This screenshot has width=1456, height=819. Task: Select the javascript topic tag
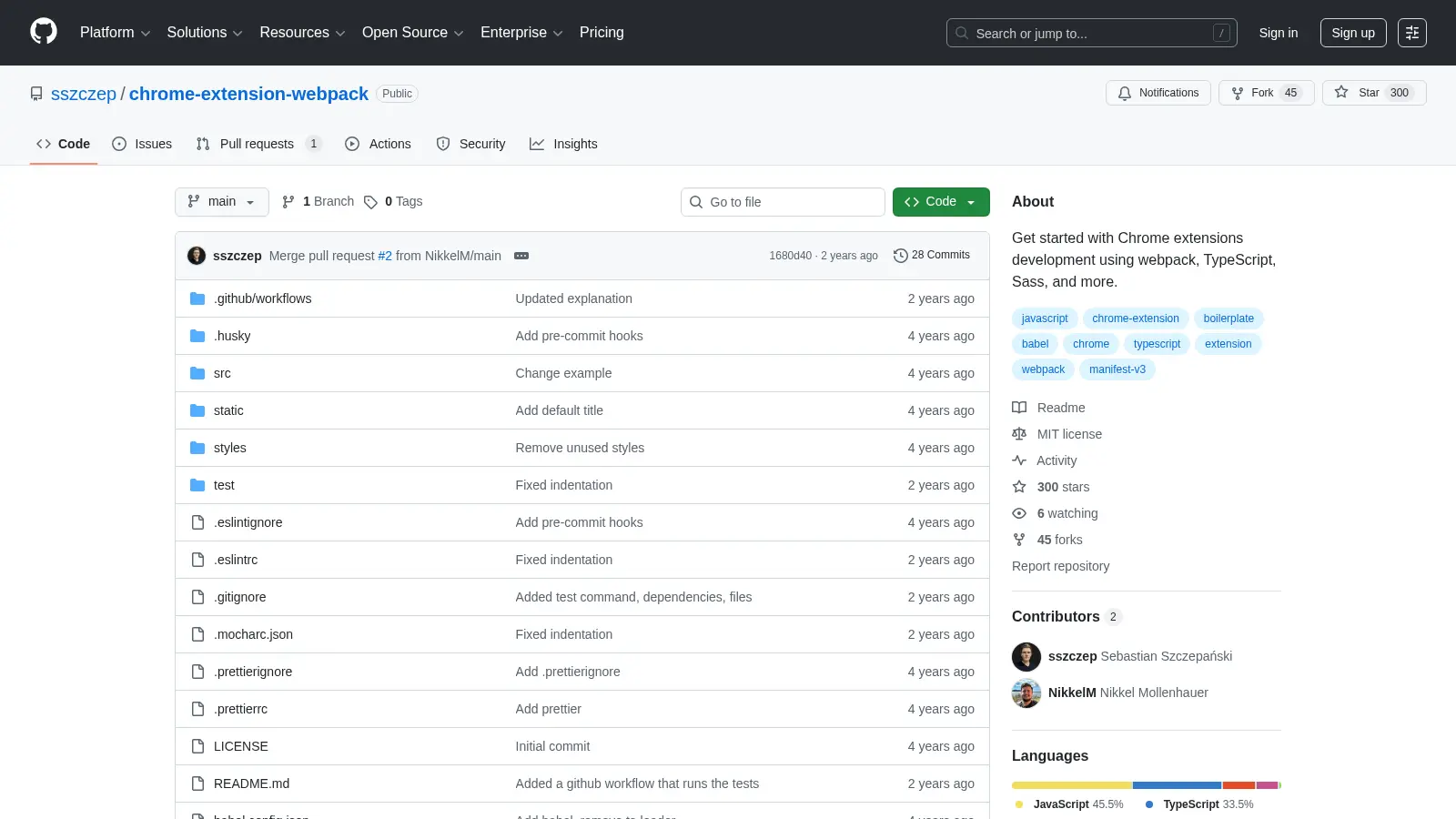pos(1045,318)
